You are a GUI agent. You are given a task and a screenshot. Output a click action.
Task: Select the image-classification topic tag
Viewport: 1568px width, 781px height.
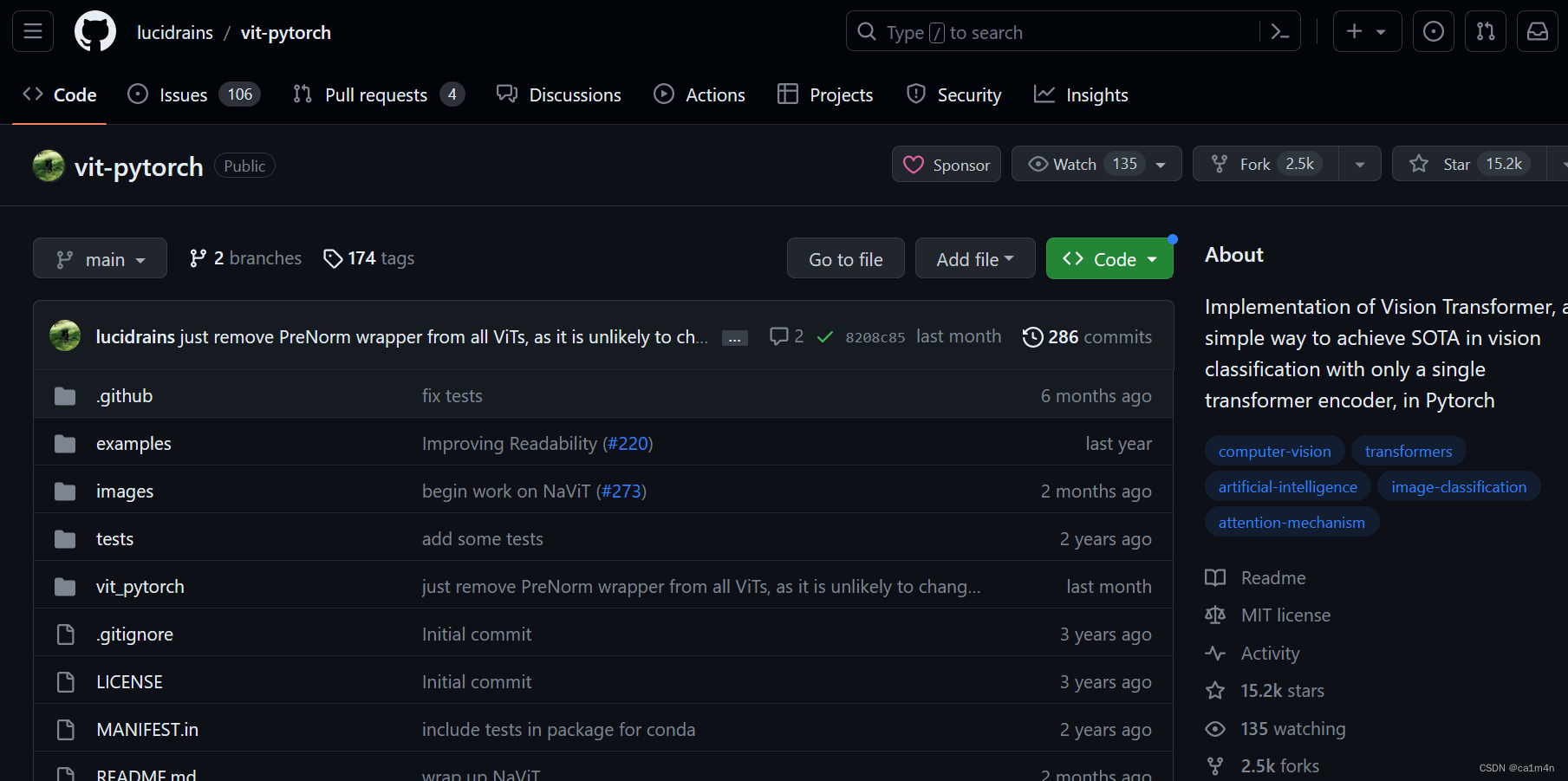1459,487
